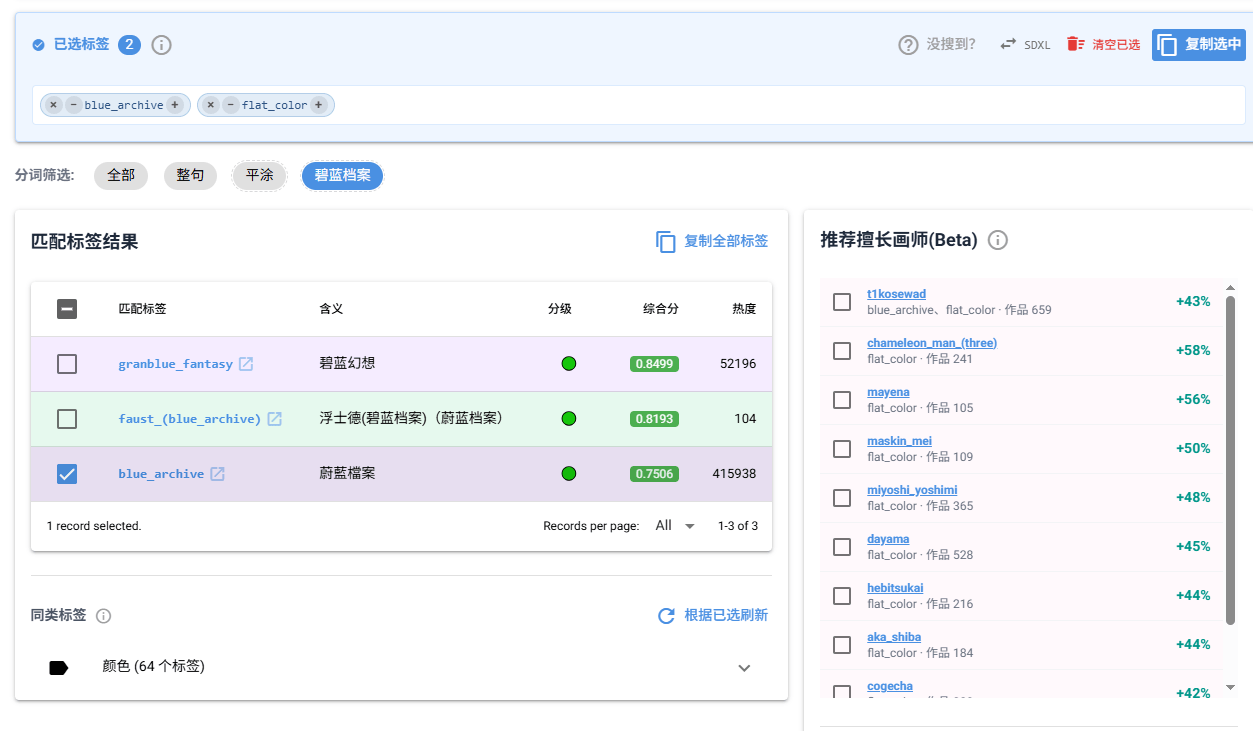1253x731 pixels.
Task: Remove flat_color chip with its x icon
Action: 211,105
